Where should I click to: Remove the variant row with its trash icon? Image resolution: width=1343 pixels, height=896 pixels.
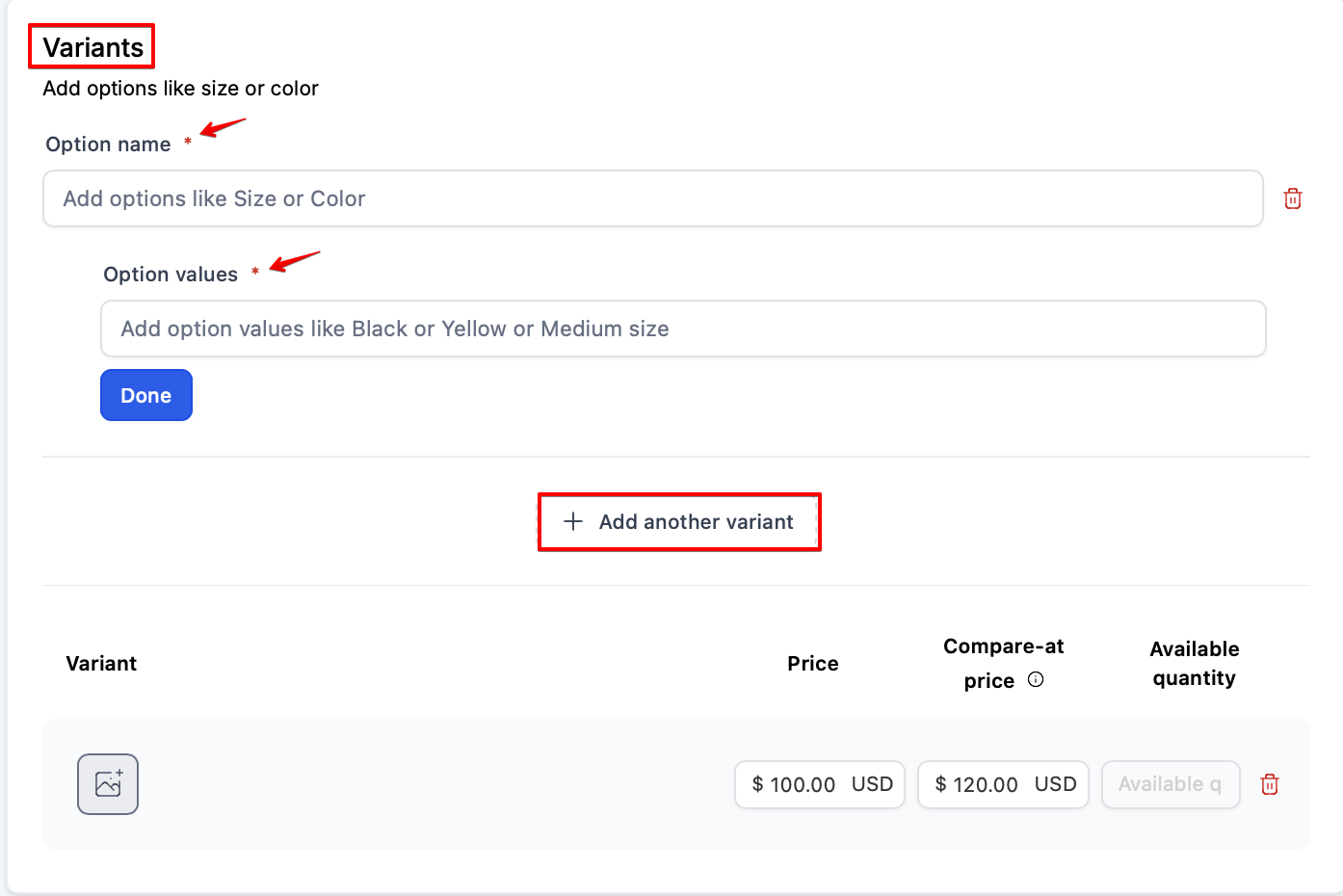point(1270,784)
